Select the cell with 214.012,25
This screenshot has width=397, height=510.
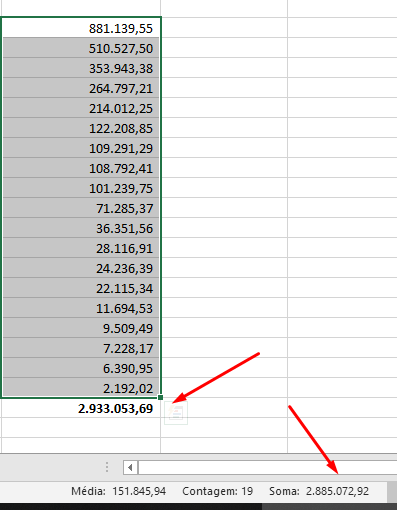click(81, 108)
